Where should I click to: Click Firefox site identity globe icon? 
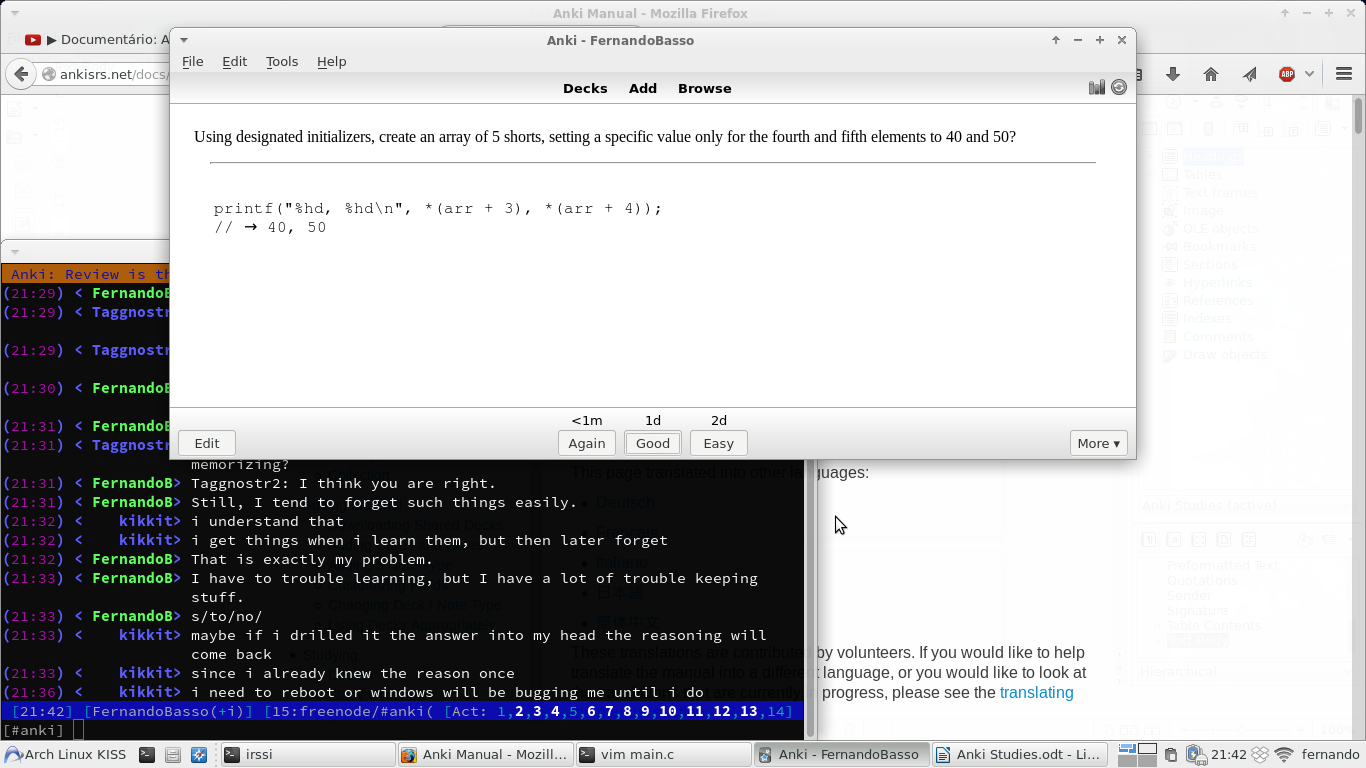tap(48, 74)
